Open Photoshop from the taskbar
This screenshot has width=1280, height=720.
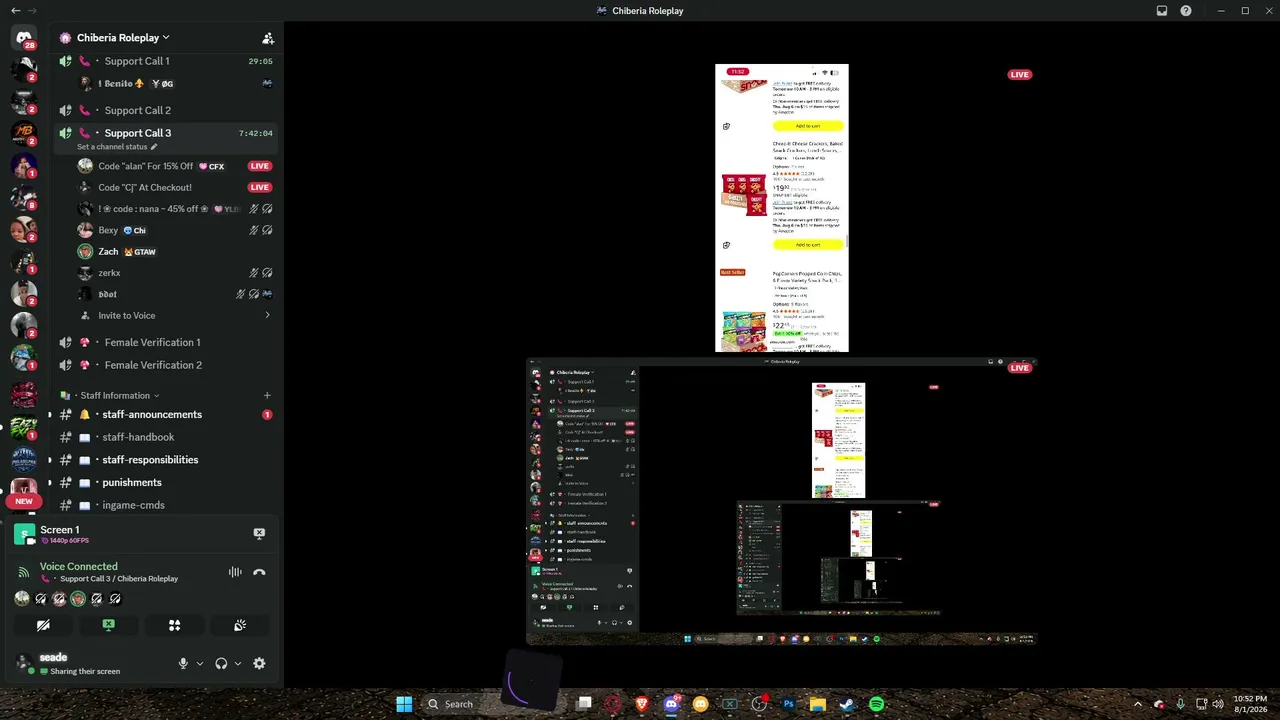point(788,704)
